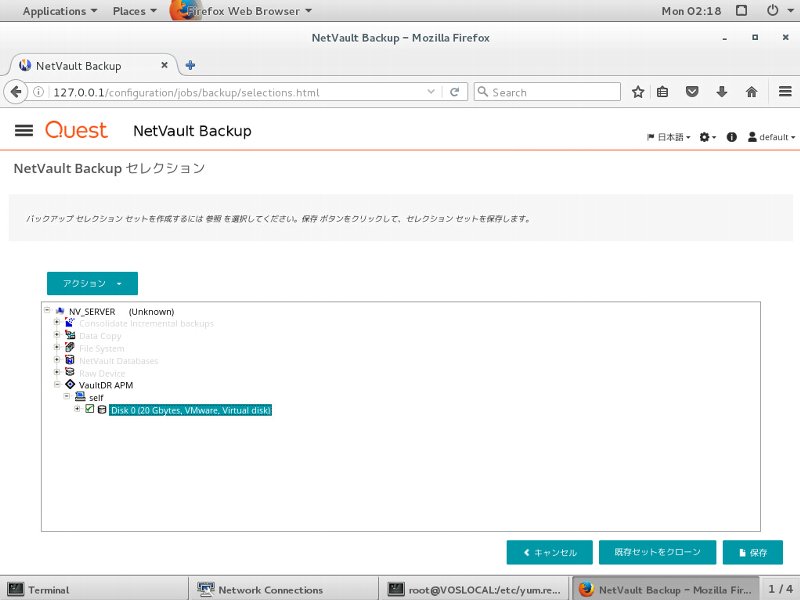Collapse the self tree node
The width and height of the screenshot is (800, 600).
coord(67,396)
